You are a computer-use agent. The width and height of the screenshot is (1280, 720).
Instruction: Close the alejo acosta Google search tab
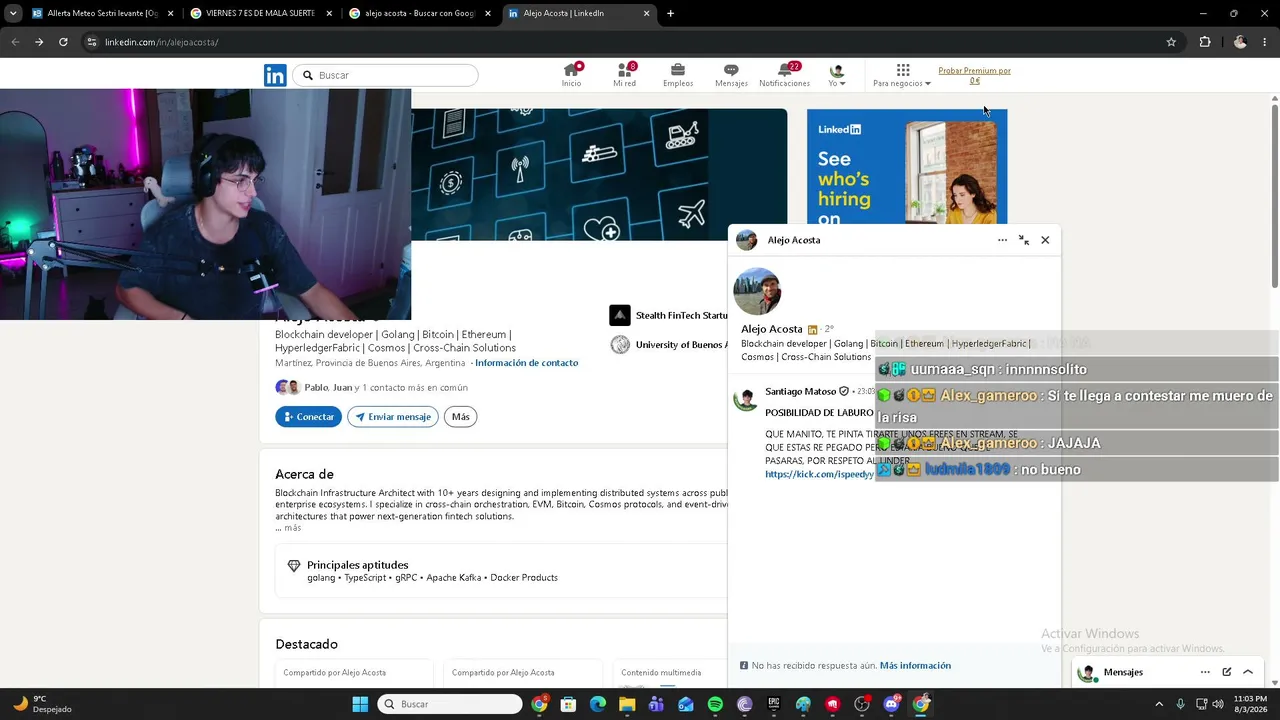pyautogui.click(x=488, y=14)
